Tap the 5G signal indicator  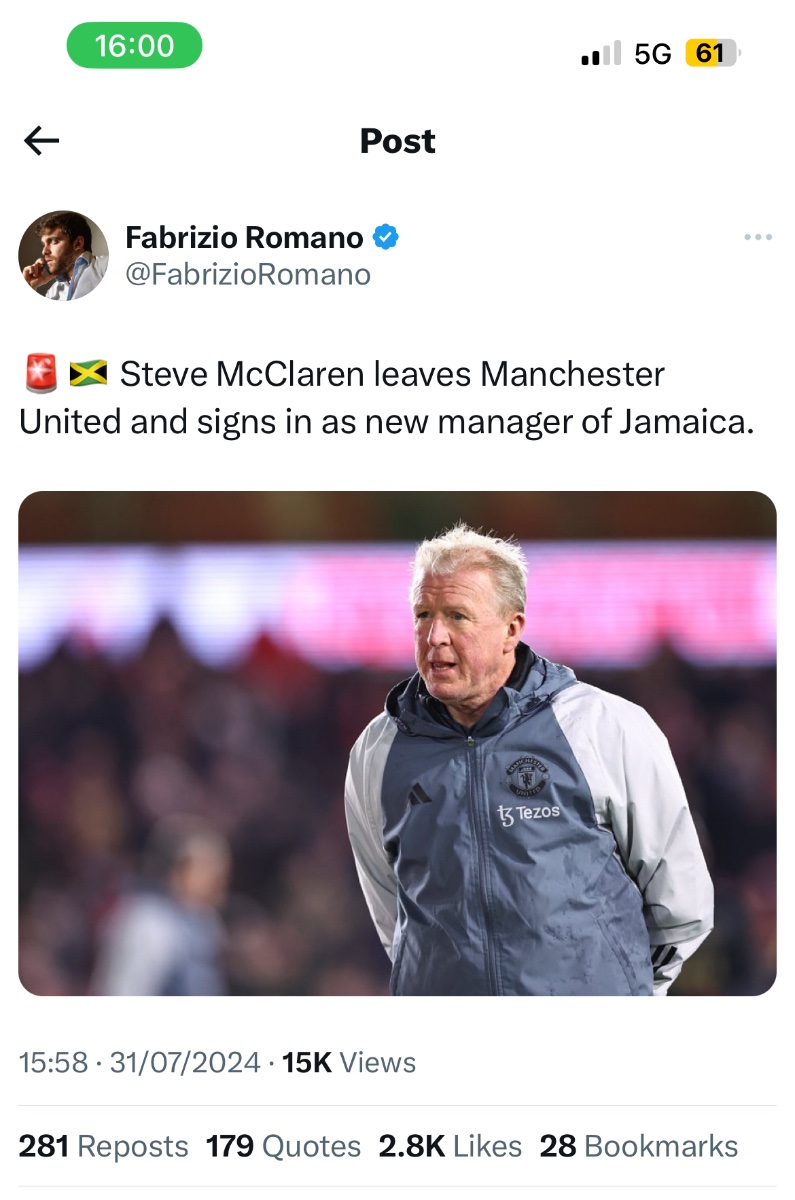(x=653, y=54)
